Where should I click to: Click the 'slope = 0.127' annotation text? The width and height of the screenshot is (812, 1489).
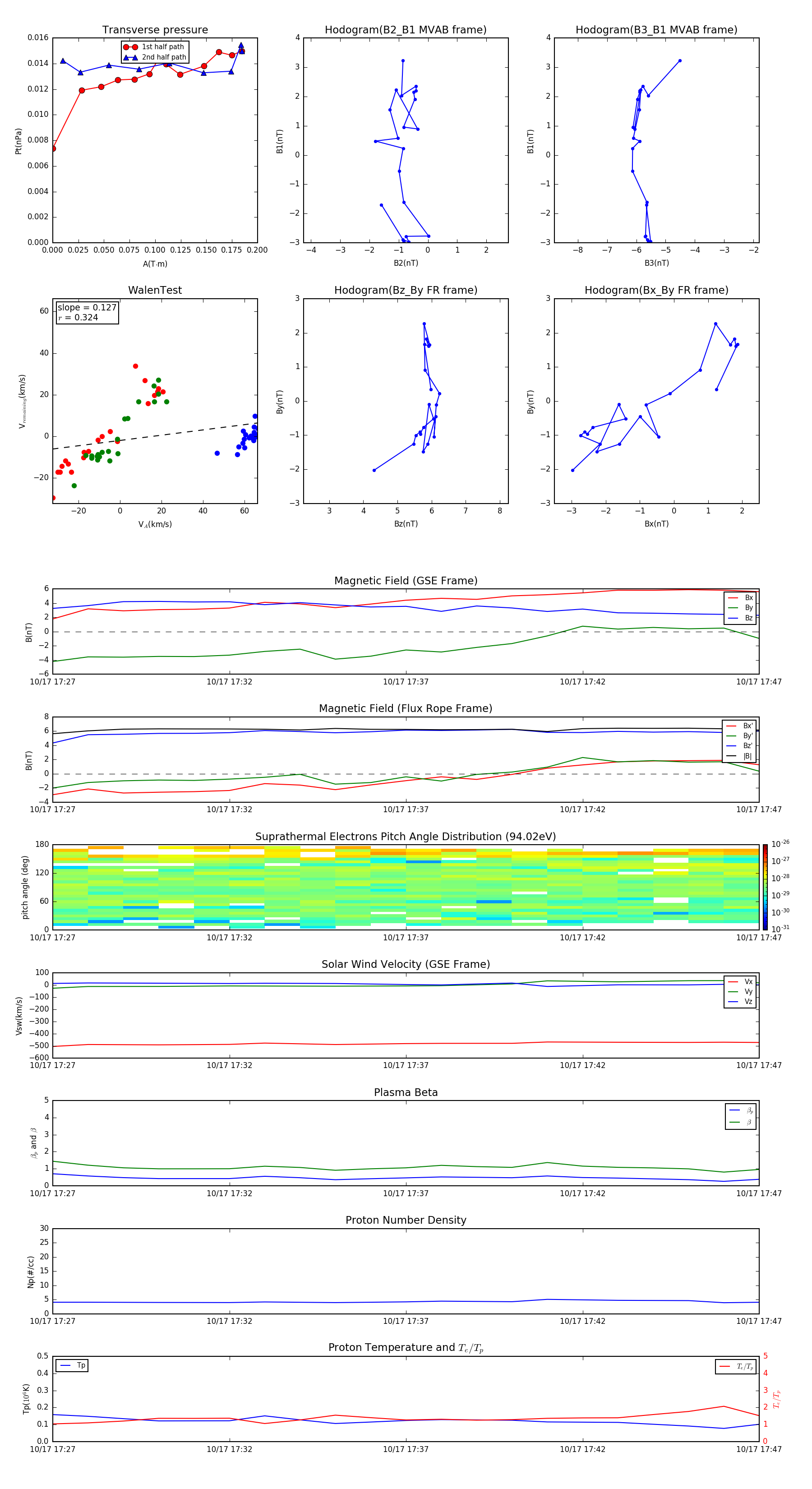point(87,308)
